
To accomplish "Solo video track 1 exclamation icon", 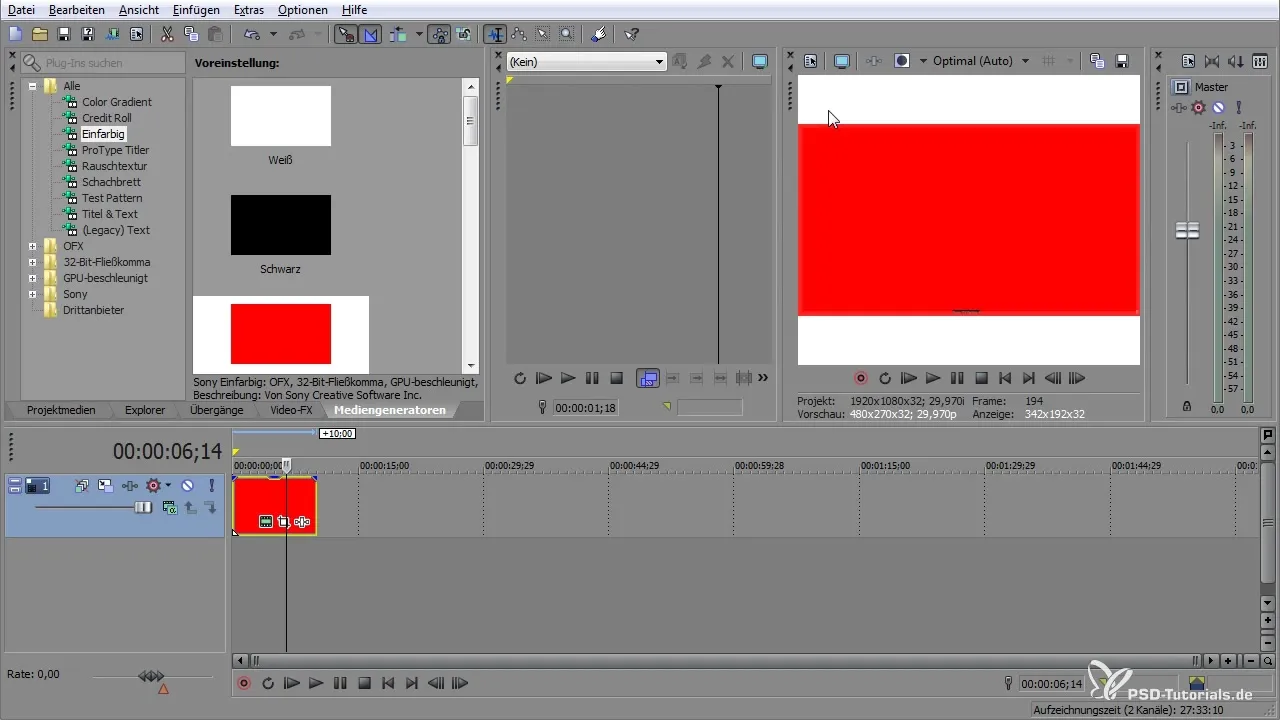I will coord(212,486).
